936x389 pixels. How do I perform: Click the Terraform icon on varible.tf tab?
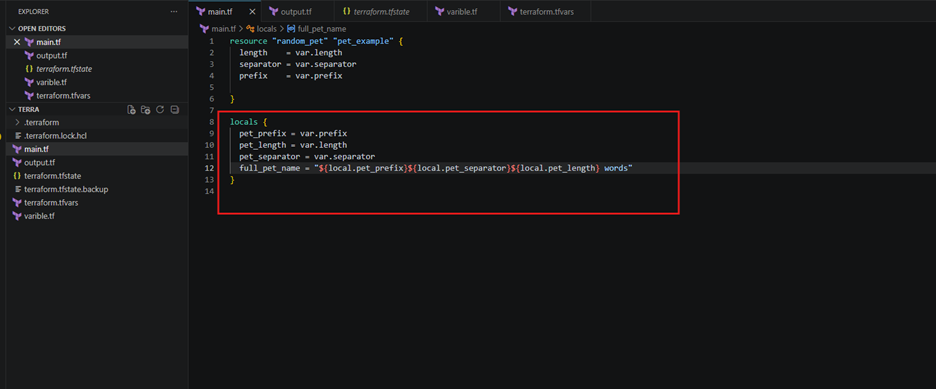440,11
